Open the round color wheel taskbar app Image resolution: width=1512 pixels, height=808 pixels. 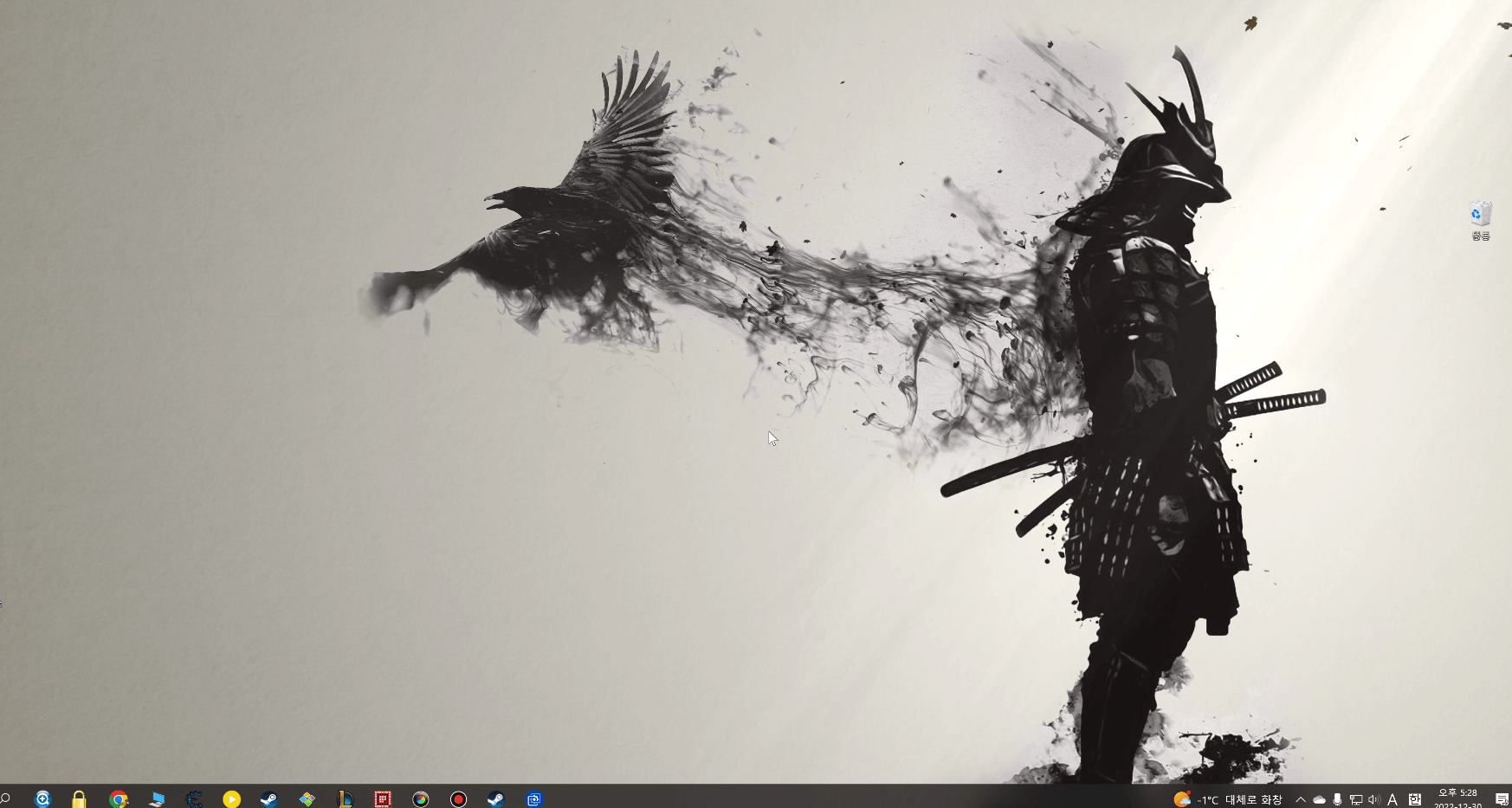pos(420,798)
